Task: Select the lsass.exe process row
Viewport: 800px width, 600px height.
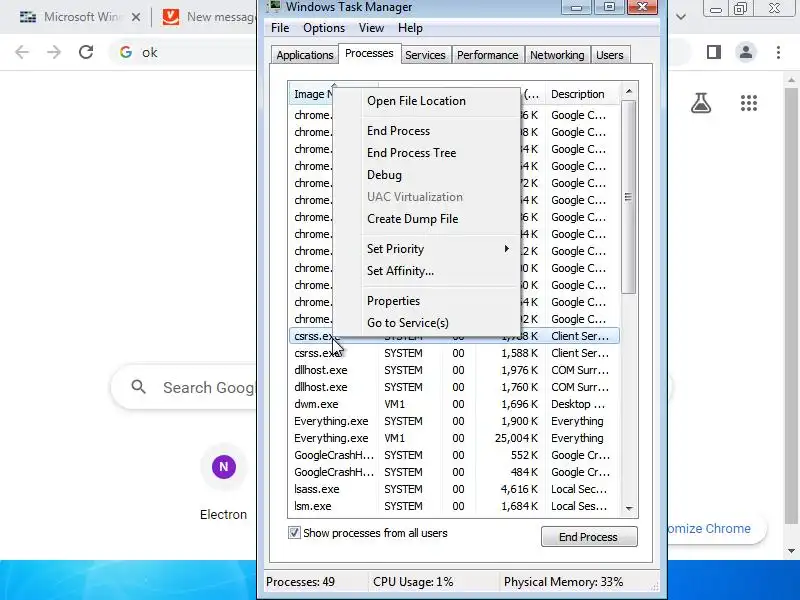Action: 454,489
